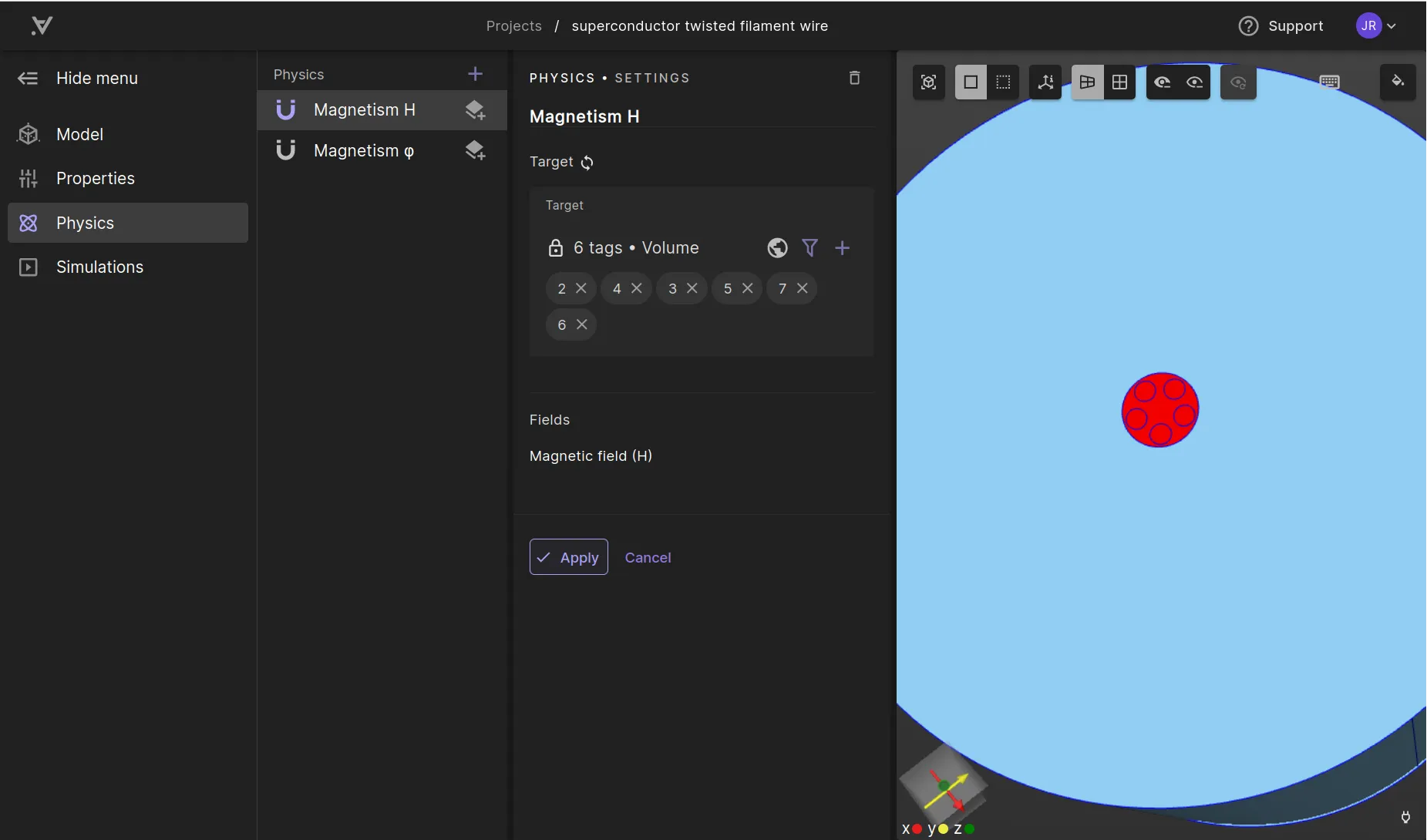Viewport: 1427px width, 840px height.
Task: Click the red wire cross-section in viewport
Action: (x=1160, y=410)
